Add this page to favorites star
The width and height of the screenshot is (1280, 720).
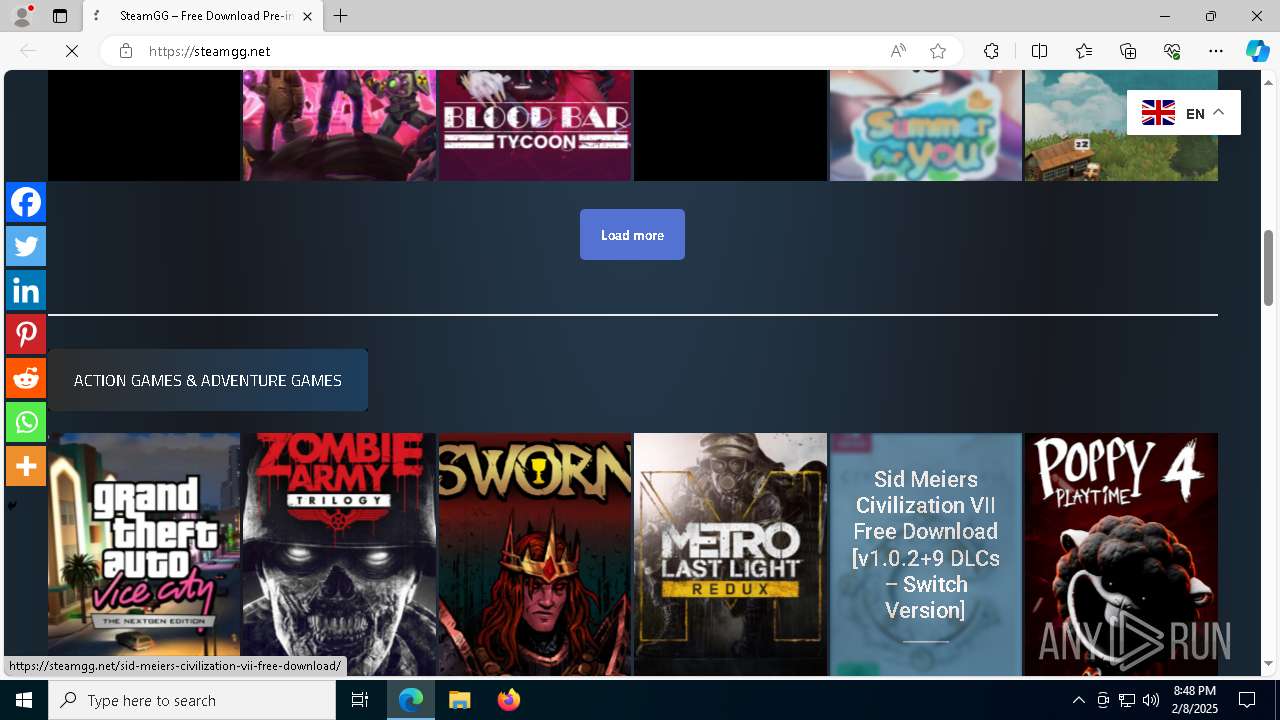[x=938, y=51]
